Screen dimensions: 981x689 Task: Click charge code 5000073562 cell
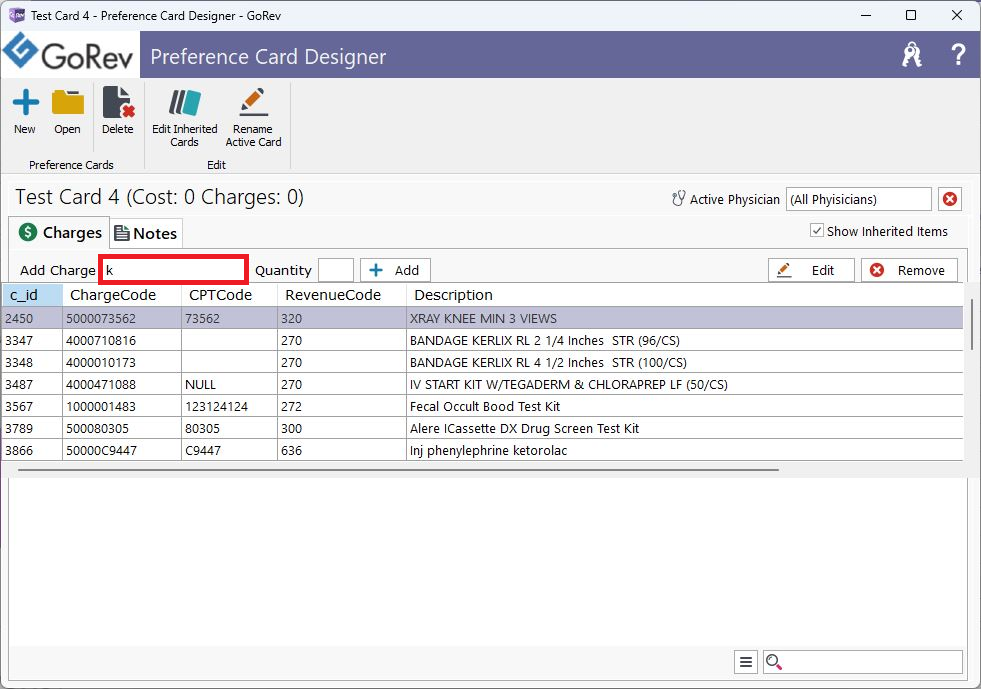pyautogui.click(x=122, y=318)
